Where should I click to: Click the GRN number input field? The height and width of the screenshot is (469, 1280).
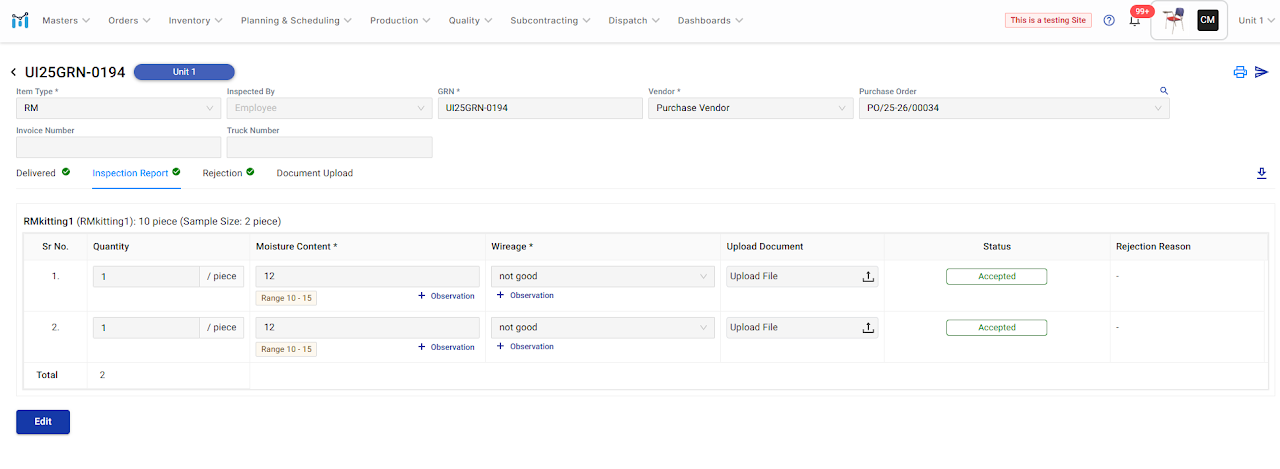540,108
